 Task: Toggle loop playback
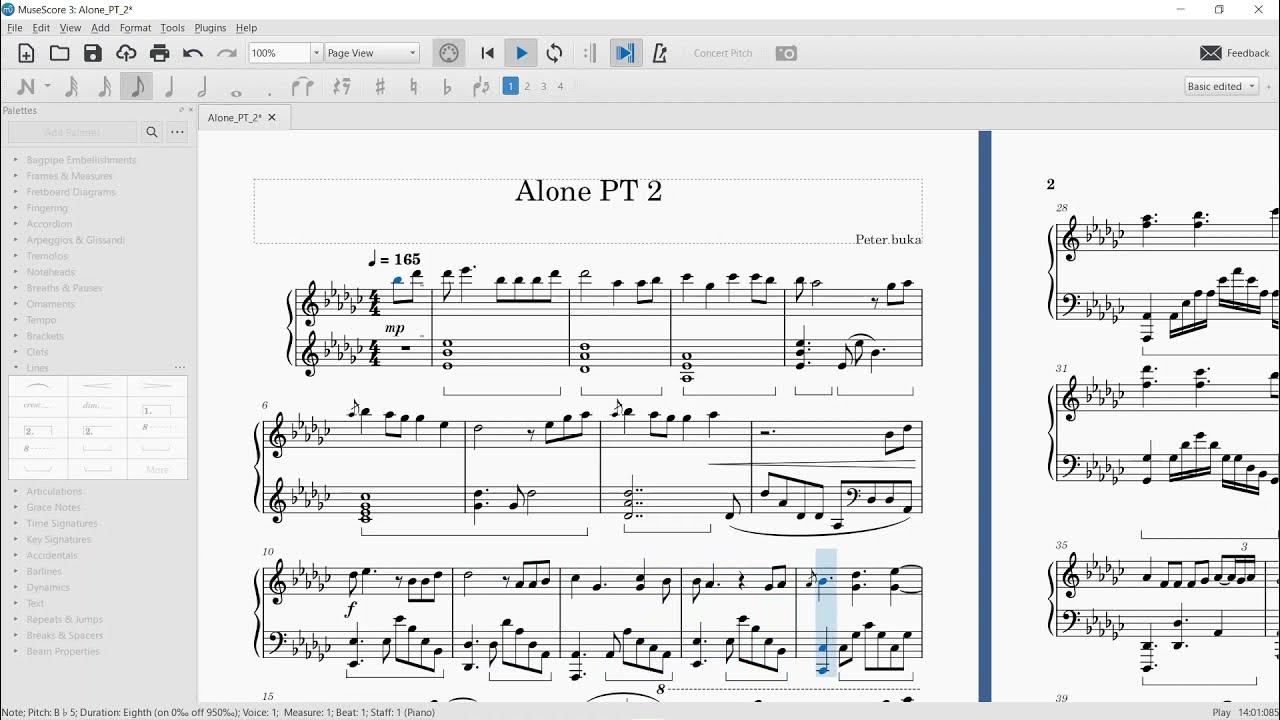click(555, 53)
